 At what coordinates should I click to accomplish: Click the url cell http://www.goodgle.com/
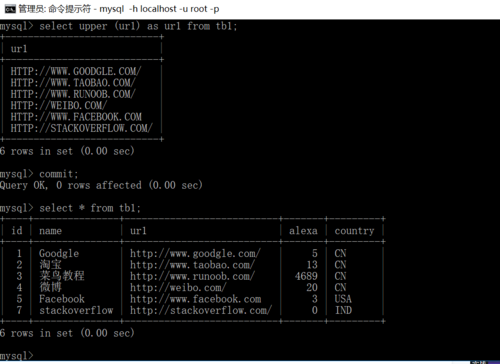pyautogui.click(x=195, y=253)
